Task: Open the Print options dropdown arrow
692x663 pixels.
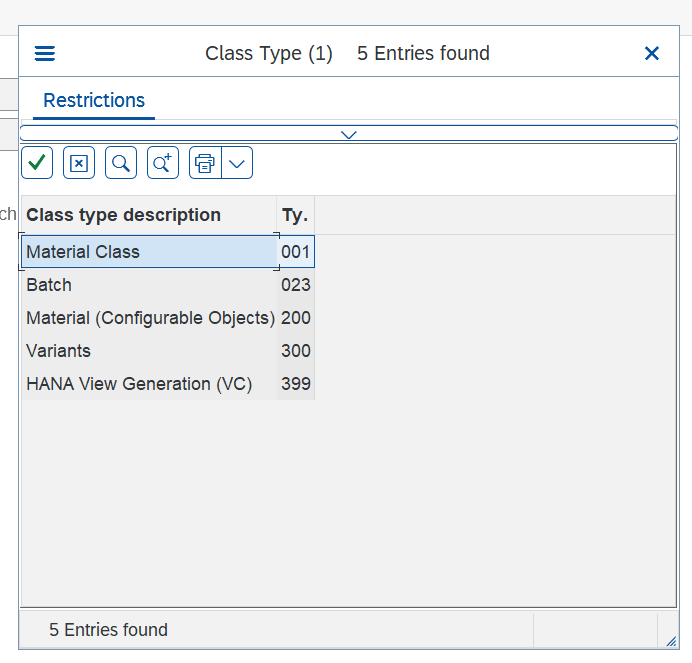Action: 237,162
